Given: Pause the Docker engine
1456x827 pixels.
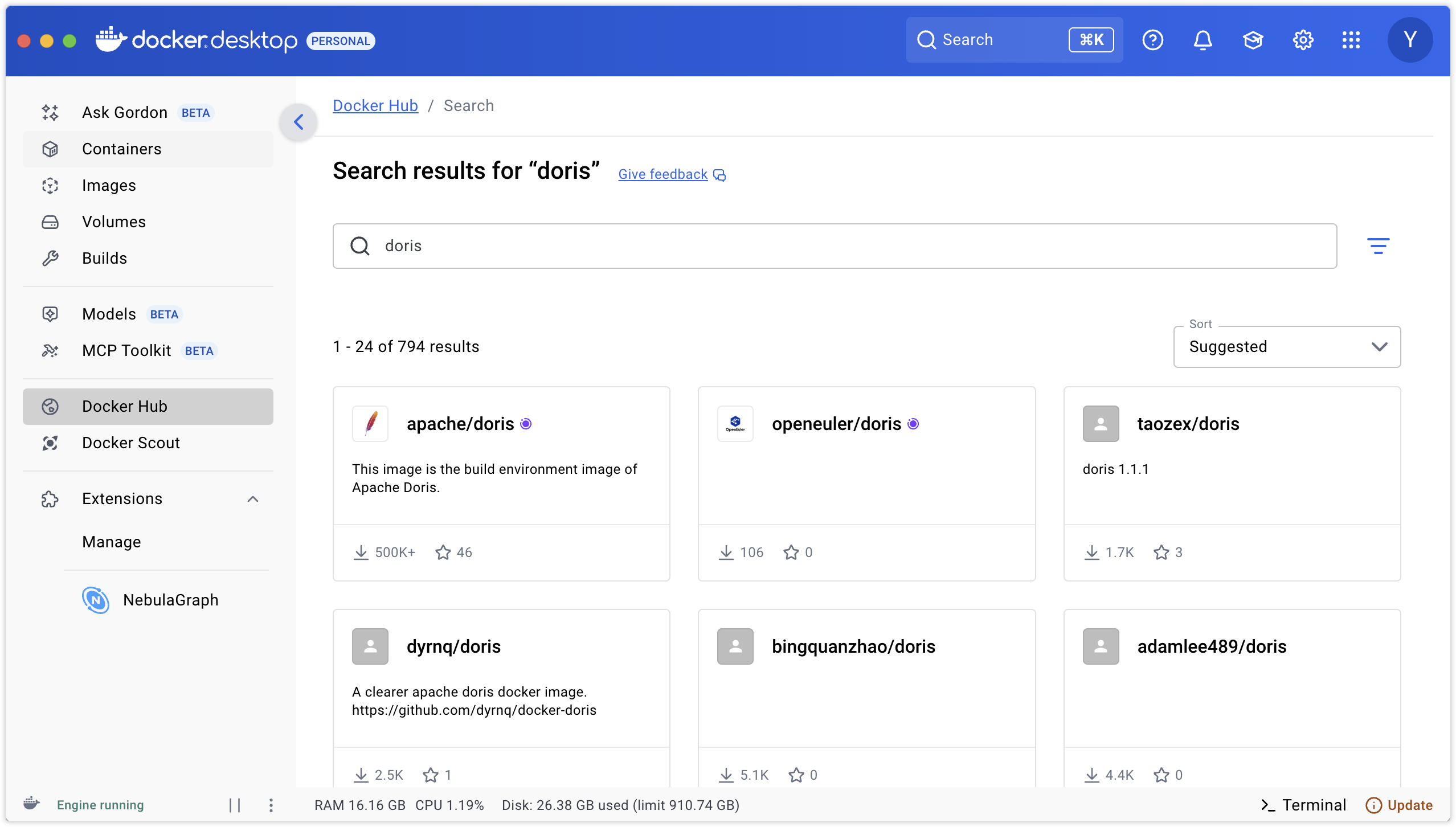Looking at the screenshot, I should tap(235, 805).
